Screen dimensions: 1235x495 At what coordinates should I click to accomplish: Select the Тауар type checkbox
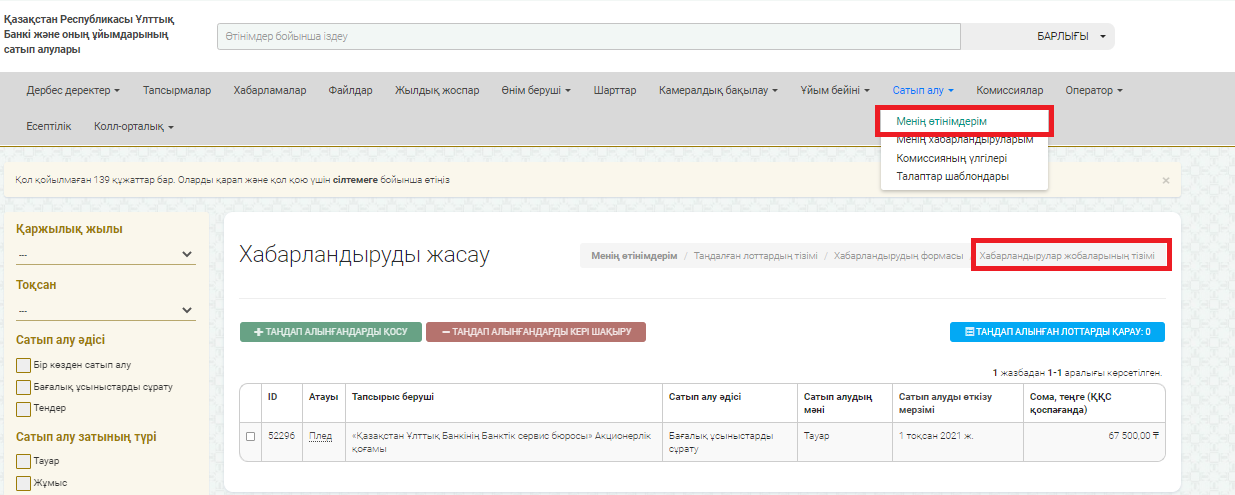click(24, 461)
